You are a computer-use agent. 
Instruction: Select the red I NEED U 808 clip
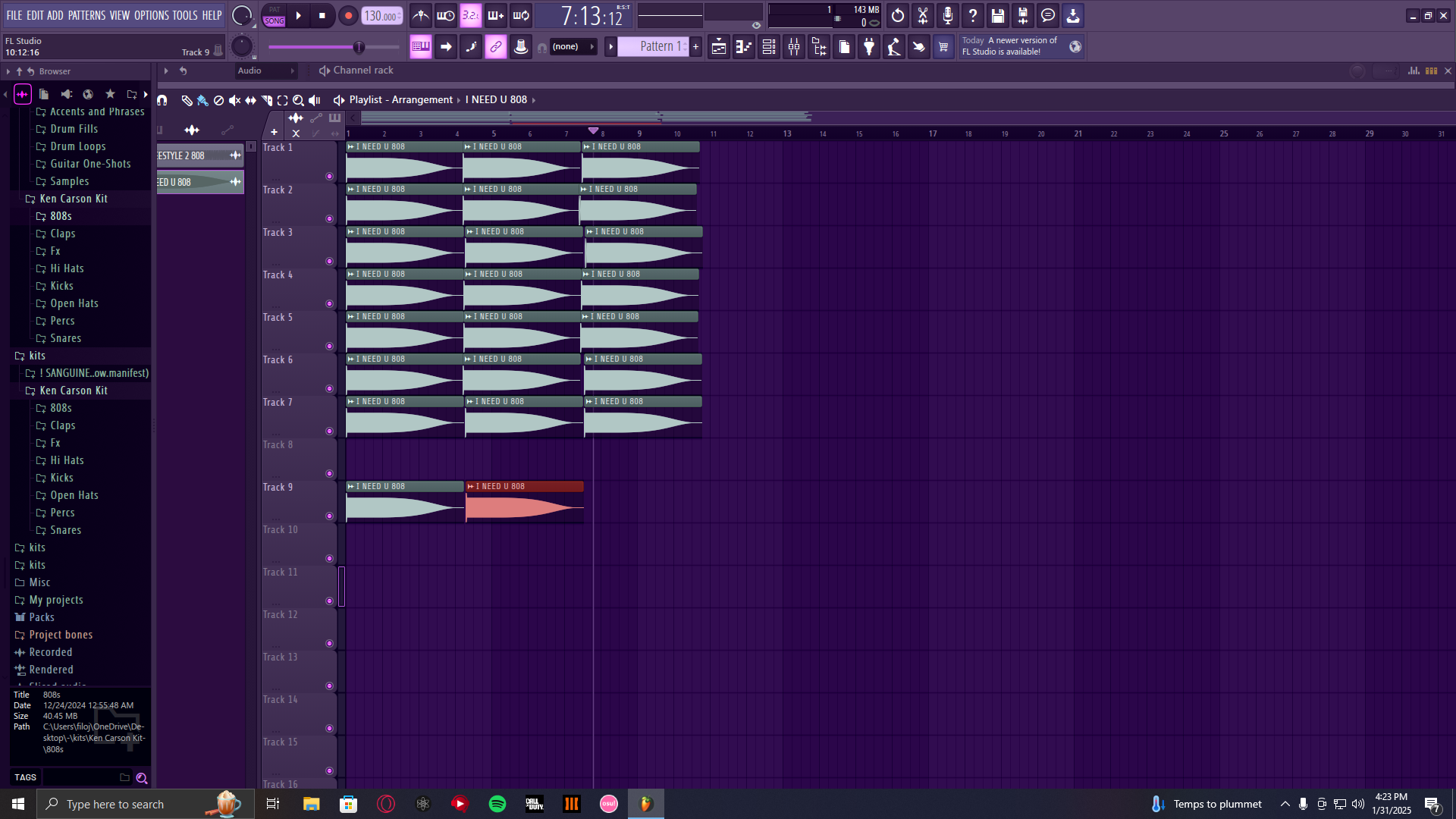click(525, 502)
